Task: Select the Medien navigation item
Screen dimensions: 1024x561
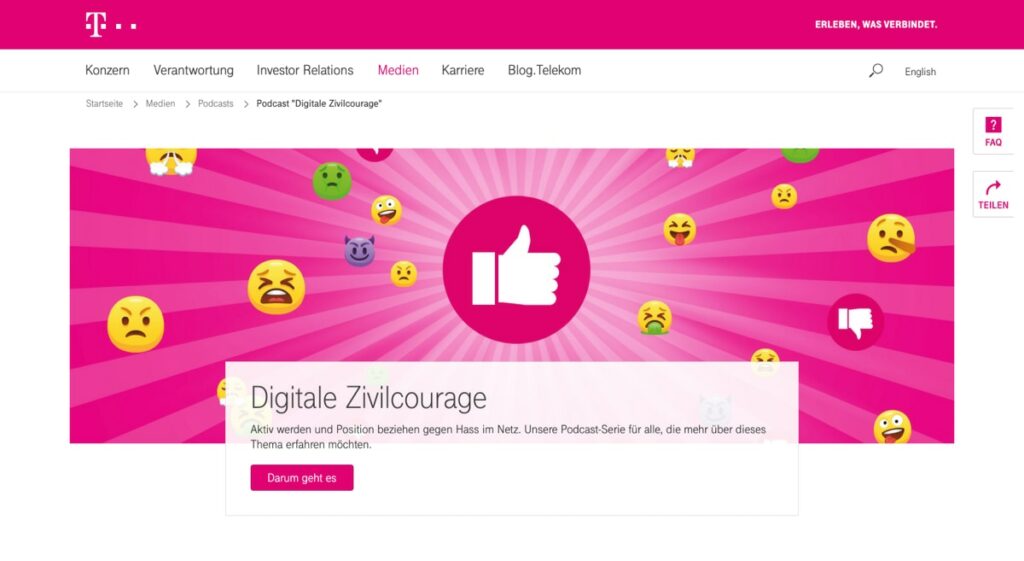Action: (398, 71)
